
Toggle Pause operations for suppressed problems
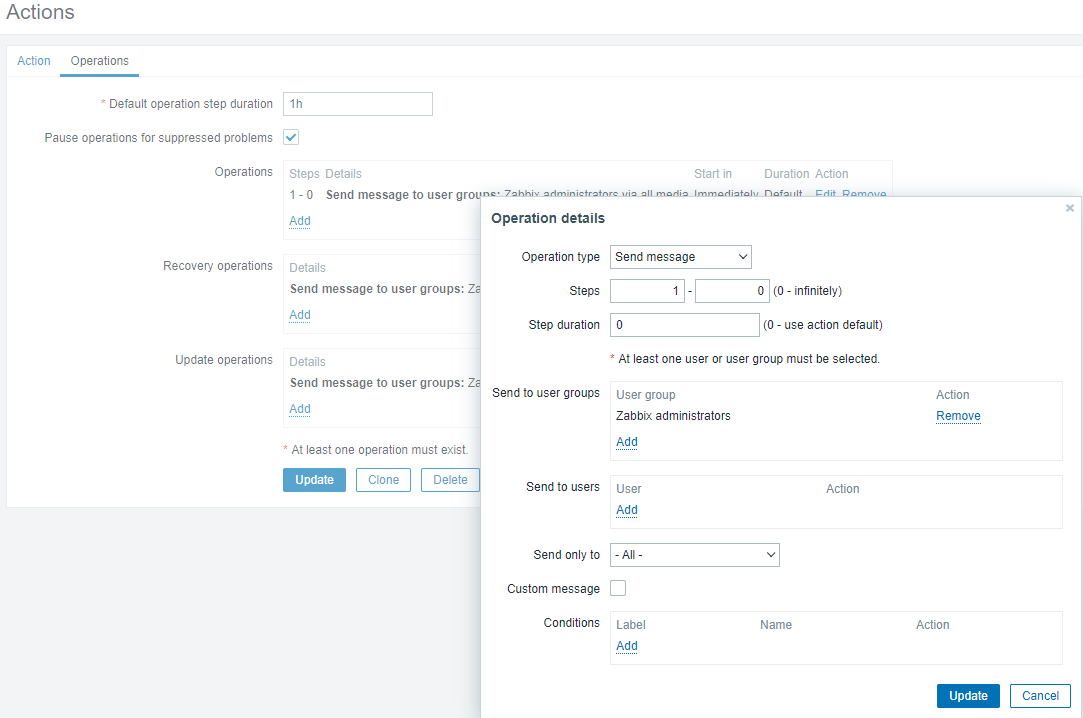click(x=291, y=137)
